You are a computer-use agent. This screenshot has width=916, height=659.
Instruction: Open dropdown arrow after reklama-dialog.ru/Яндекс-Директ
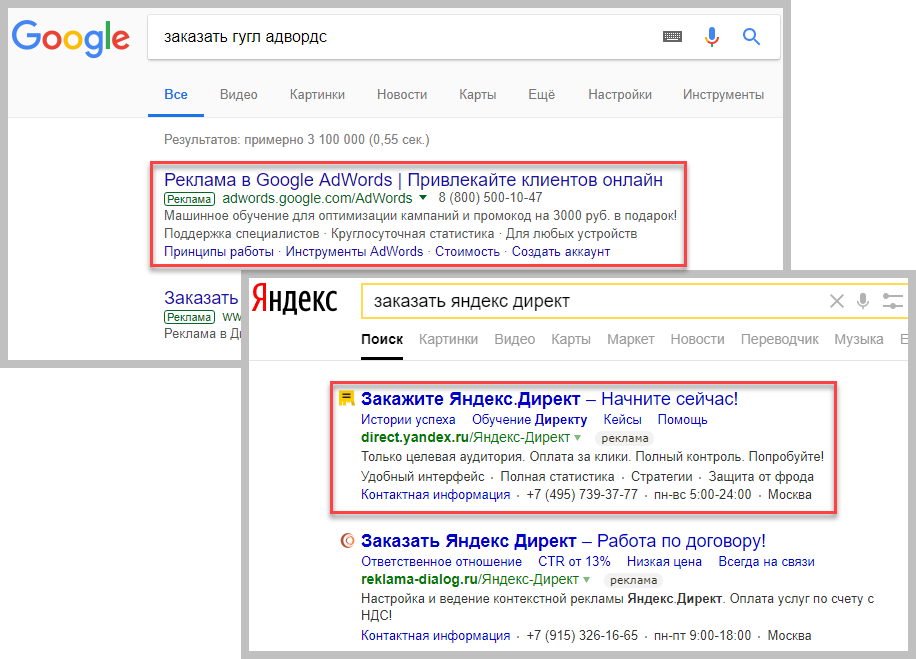(587, 580)
